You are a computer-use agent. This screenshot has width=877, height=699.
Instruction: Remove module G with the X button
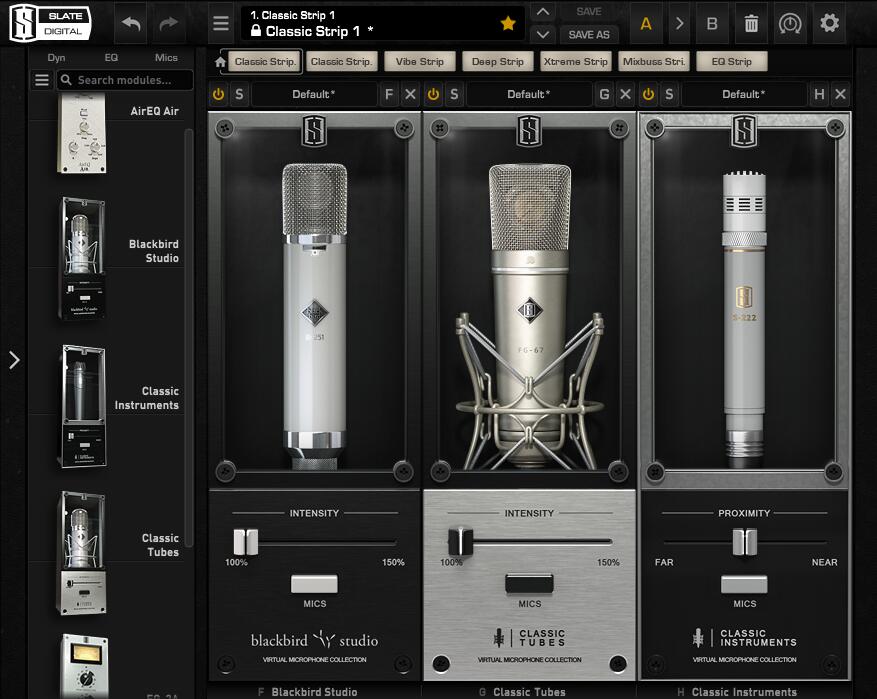tap(625, 94)
